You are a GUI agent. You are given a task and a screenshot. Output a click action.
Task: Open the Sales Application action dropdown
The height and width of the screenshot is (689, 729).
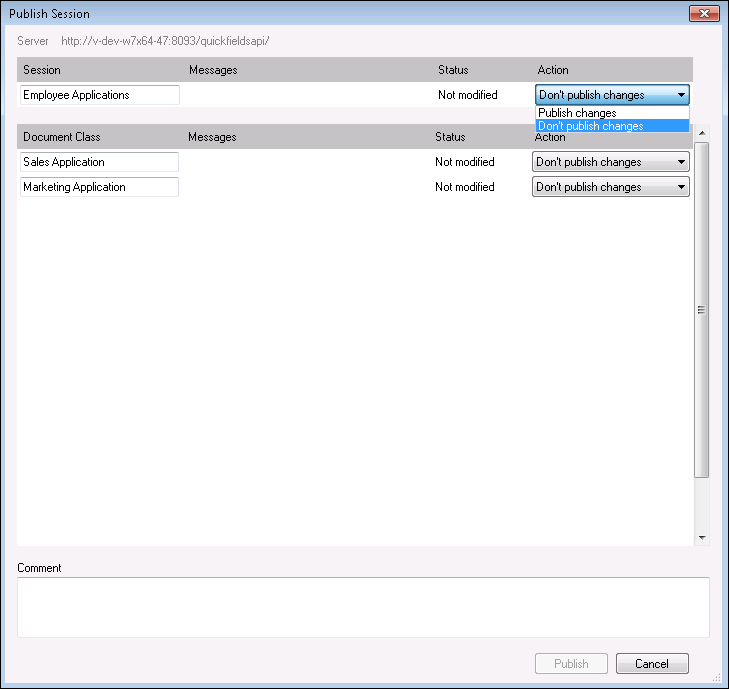click(610, 162)
